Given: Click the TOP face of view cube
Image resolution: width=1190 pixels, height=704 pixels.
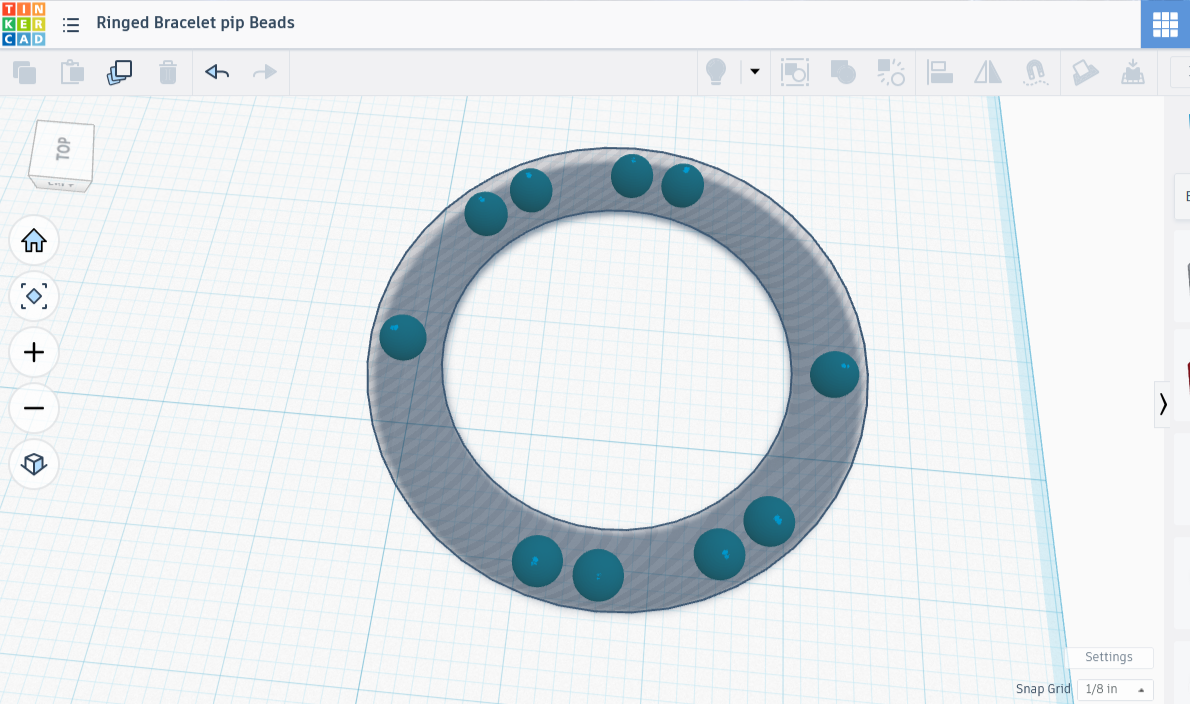Looking at the screenshot, I should coord(62,149).
